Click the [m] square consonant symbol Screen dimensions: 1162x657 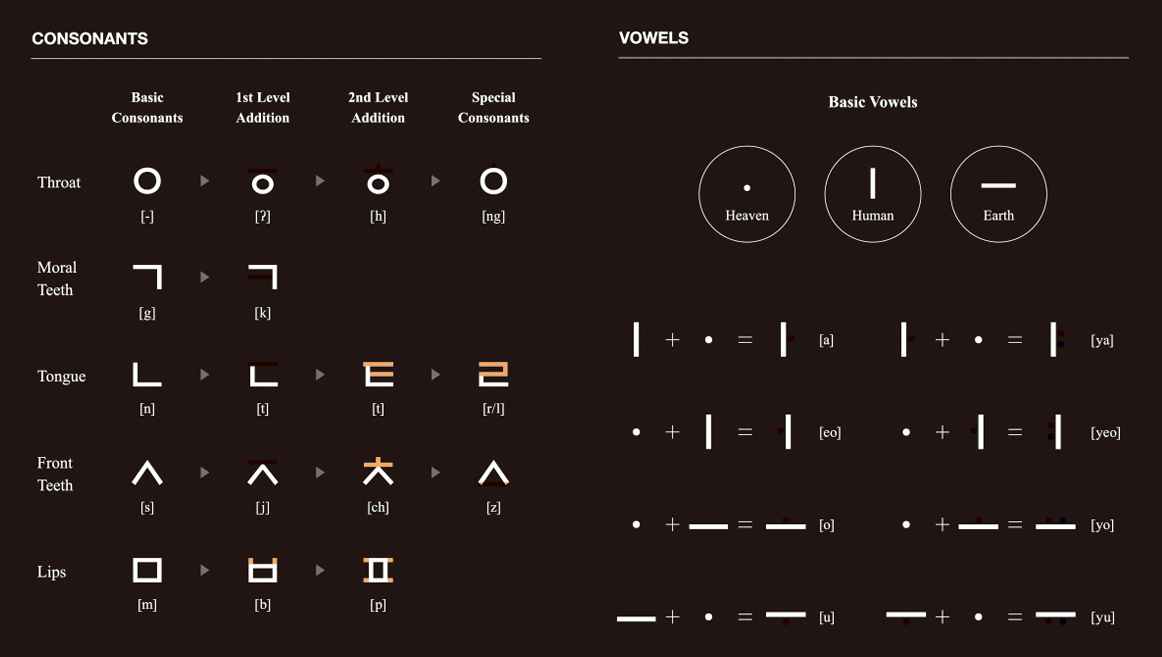(x=147, y=570)
